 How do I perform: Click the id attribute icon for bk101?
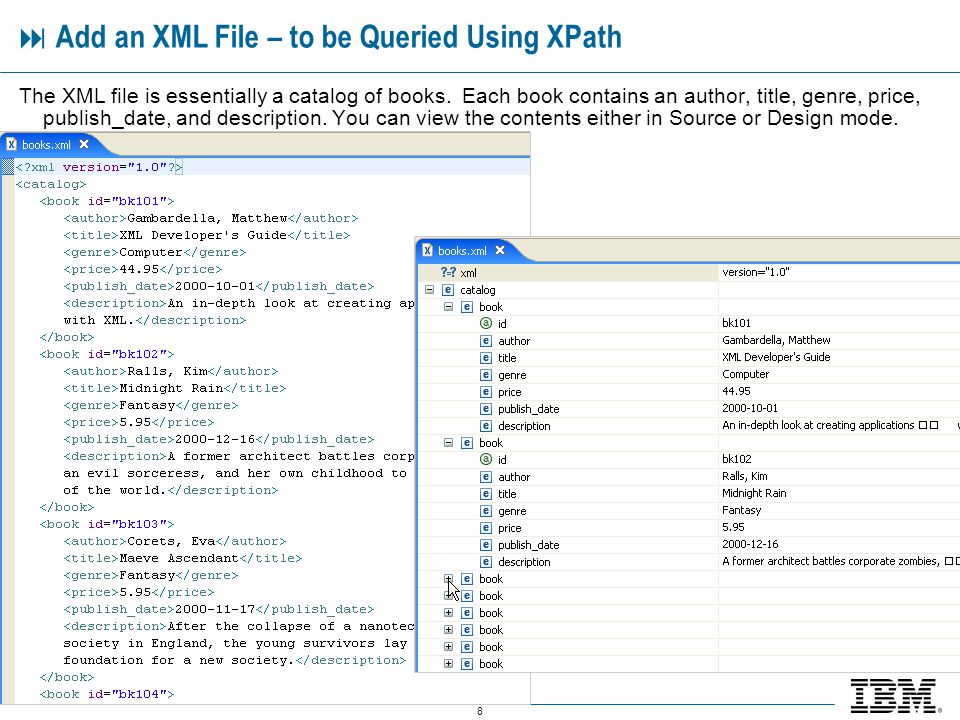(x=486, y=323)
